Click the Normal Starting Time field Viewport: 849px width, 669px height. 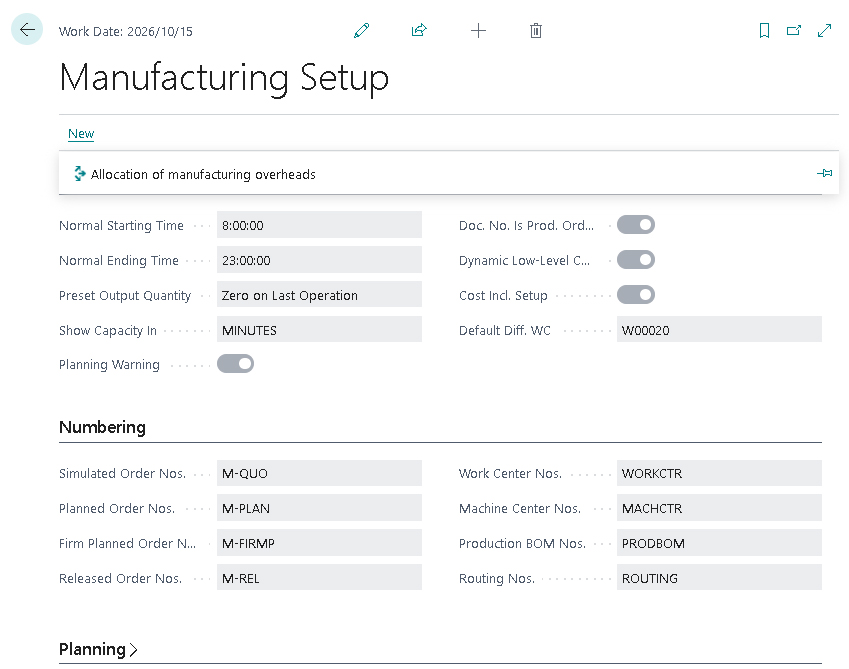click(x=319, y=225)
